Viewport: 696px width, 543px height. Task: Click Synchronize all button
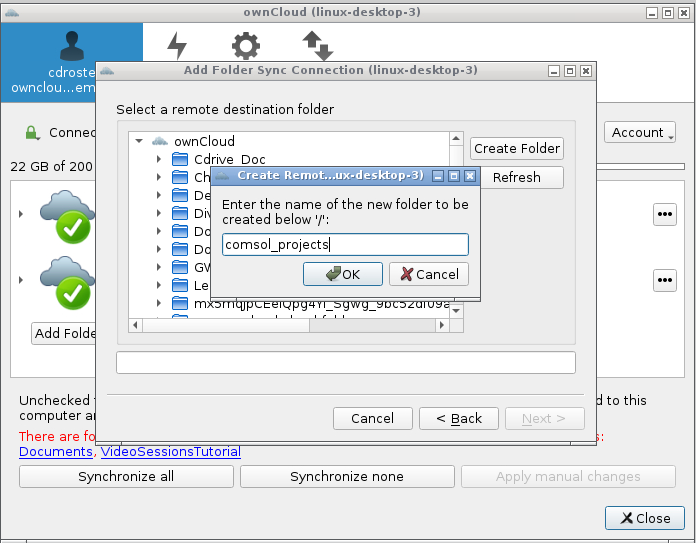(127, 476)
